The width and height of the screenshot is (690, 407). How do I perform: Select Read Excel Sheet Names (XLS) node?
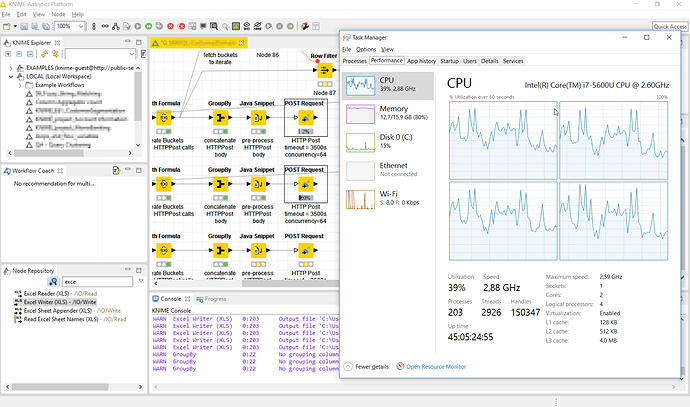70,319
